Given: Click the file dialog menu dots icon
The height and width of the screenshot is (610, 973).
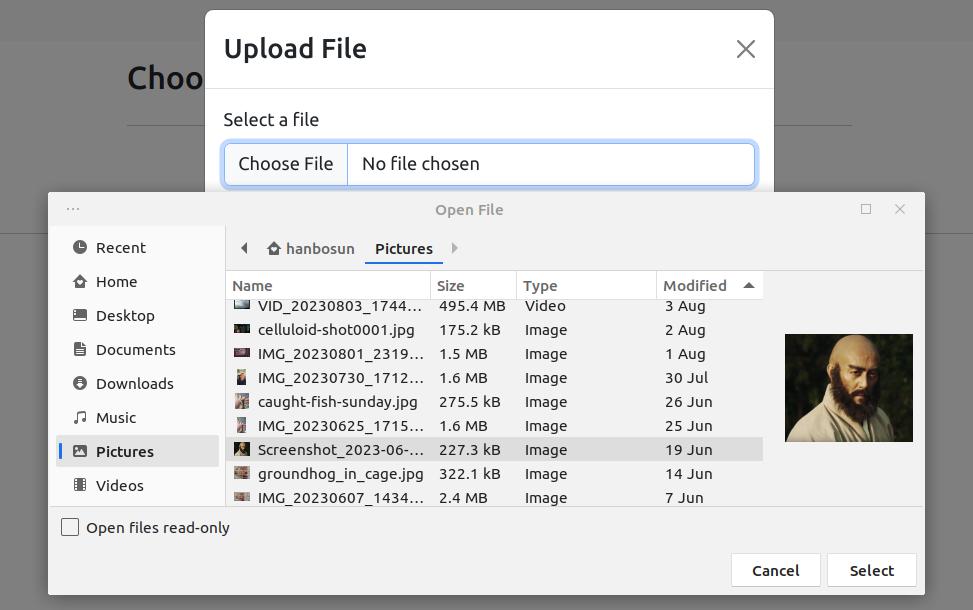Looking at the screenshot, I should (73, 209).
